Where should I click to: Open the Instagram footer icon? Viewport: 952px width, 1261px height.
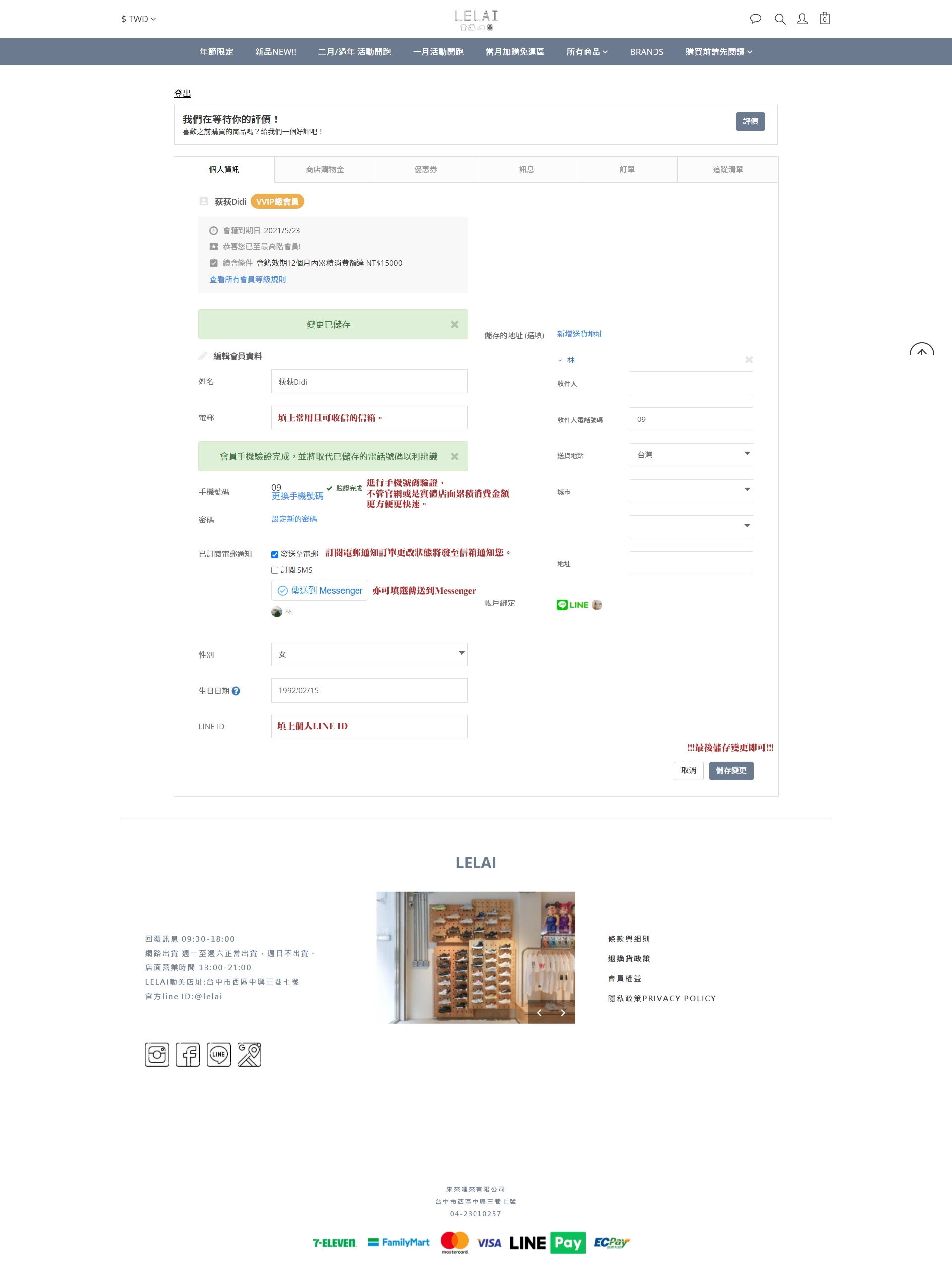pyautogui.click(x=157, y=1054)
